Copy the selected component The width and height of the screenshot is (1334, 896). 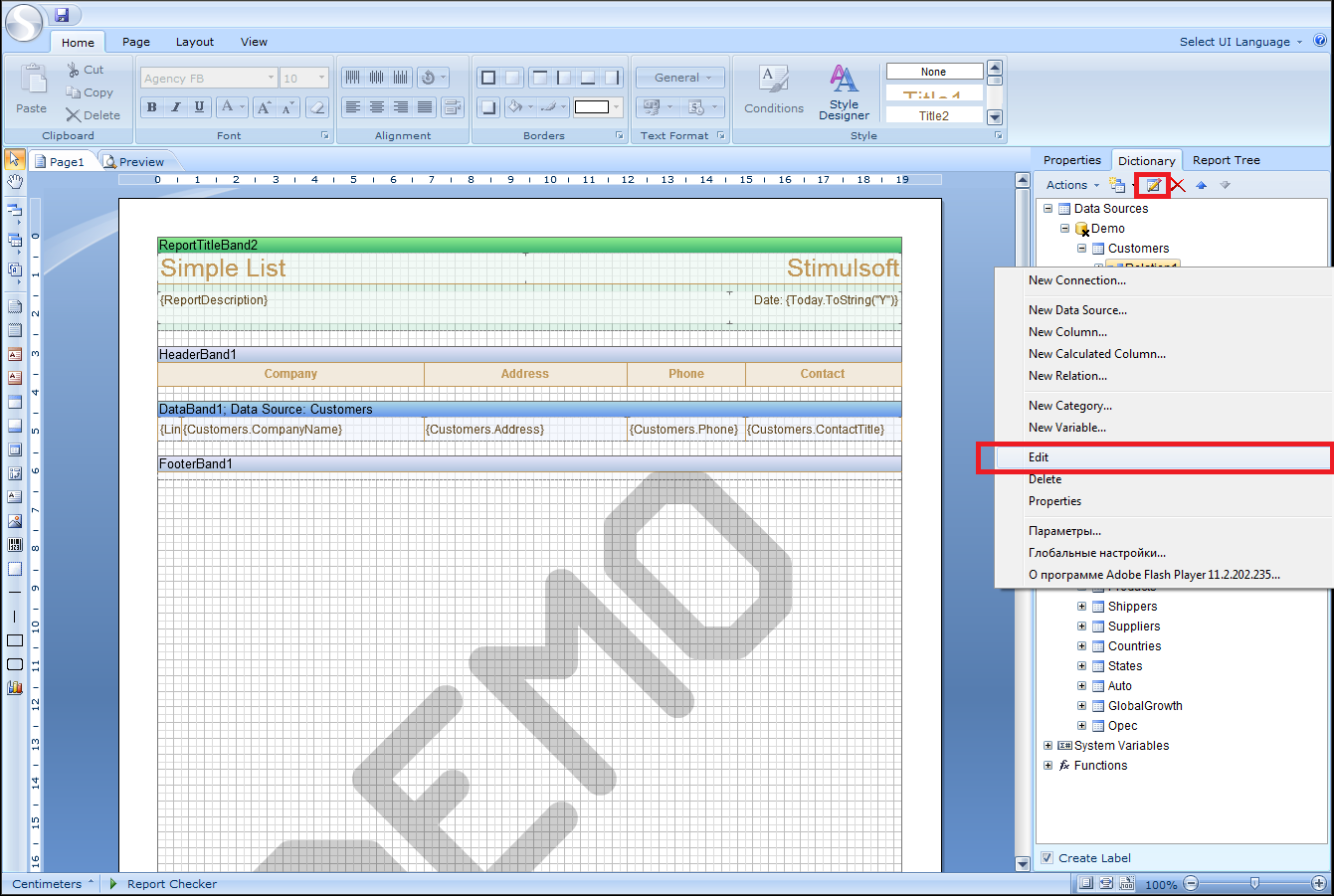[90, 92]
